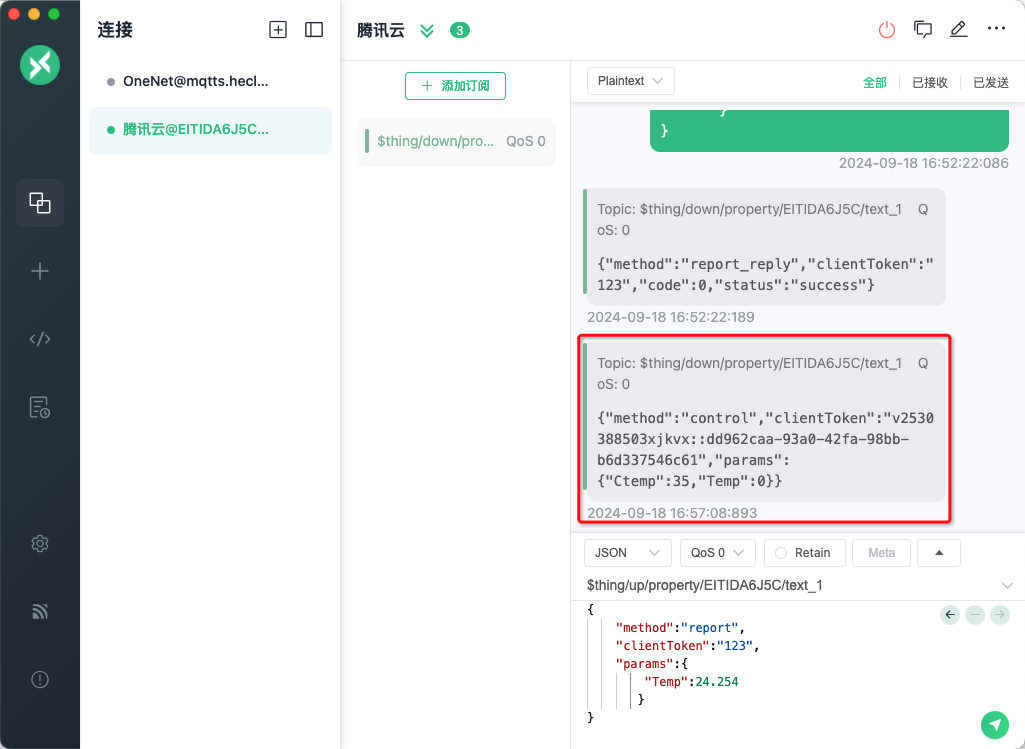Toggle the connection list layout icon
Viewport: 1025px width, 749px height.
pos(314,30)
